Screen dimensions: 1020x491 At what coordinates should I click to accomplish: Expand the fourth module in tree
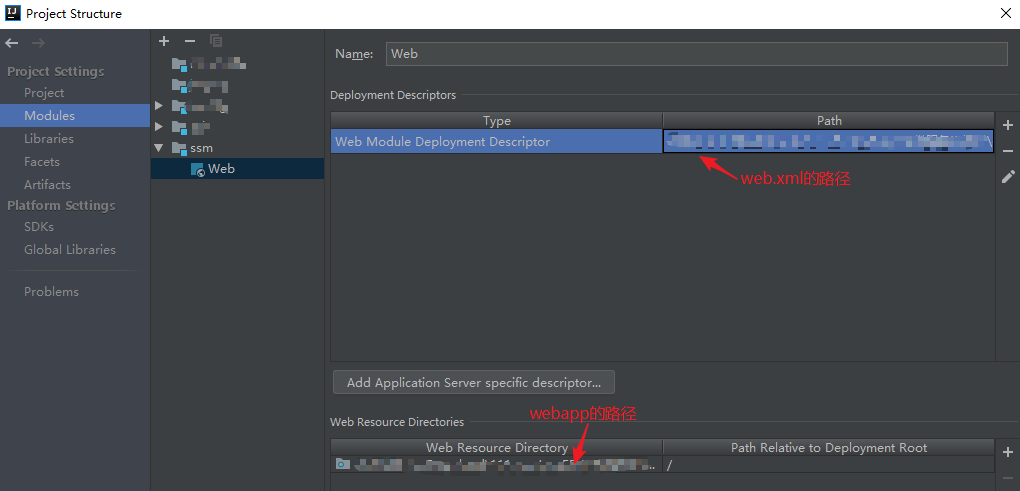point(159,126)
